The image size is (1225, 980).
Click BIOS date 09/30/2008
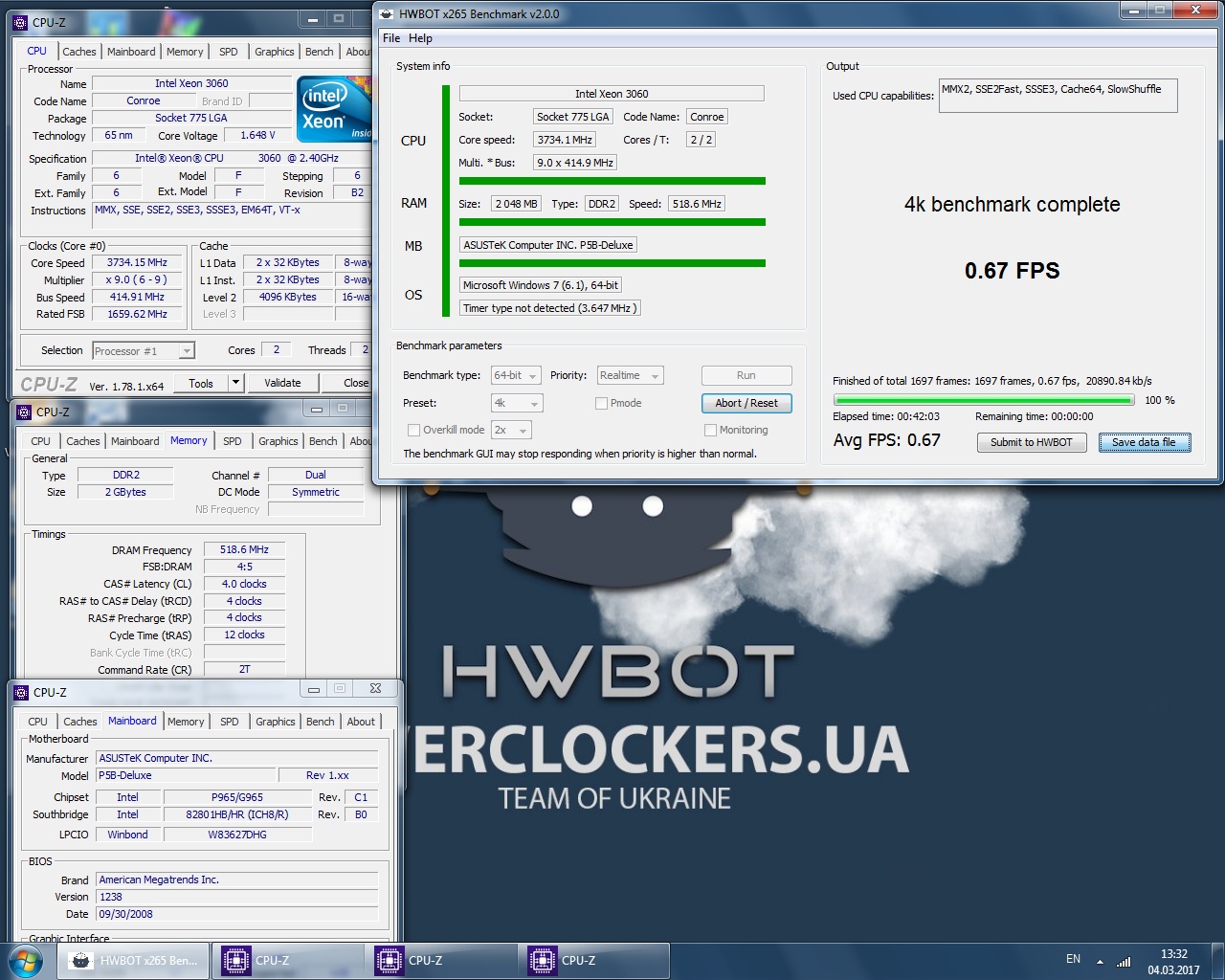[x=236, y=914]
